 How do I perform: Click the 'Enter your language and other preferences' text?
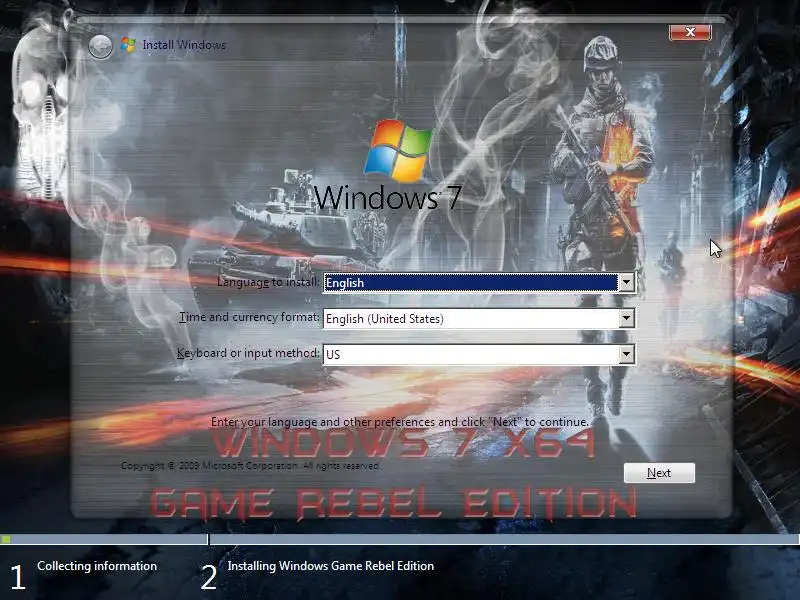click(x=399, y=422)
